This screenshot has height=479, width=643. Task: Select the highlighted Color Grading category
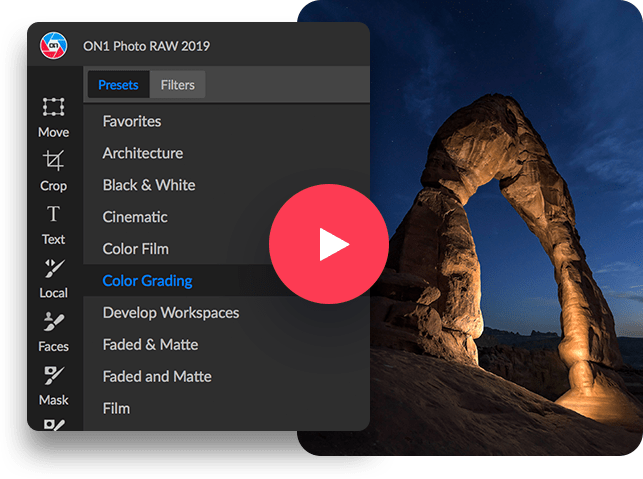(x=226, y=281)
